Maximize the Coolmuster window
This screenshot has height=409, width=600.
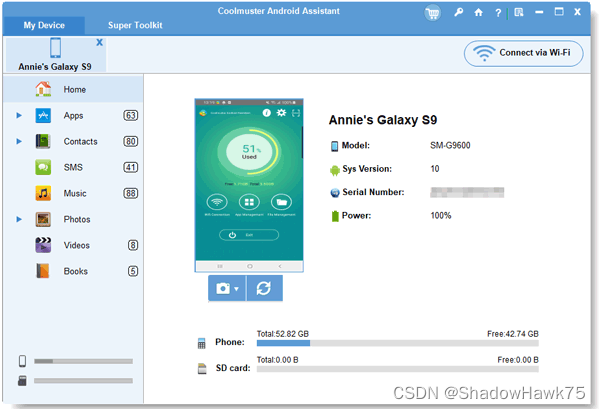tap(559, 12)
